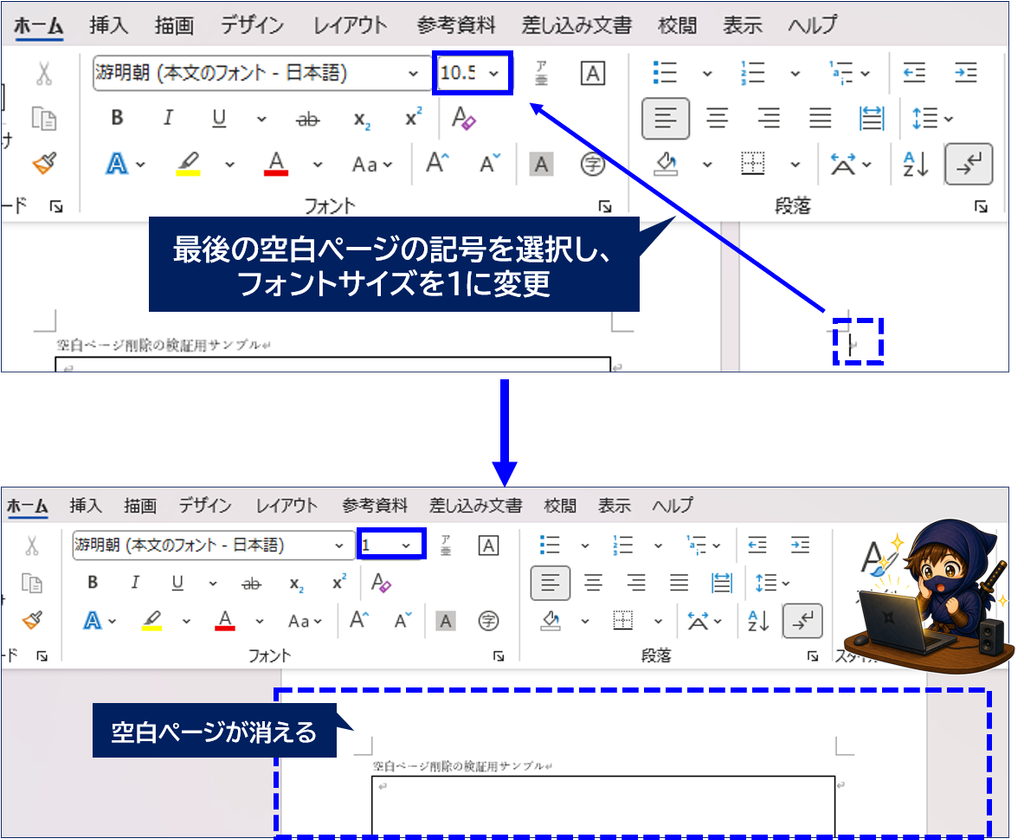Open デザイン tab in top ribbon
The height and width of the screenshot is (840, 1024).
[252, 25]
